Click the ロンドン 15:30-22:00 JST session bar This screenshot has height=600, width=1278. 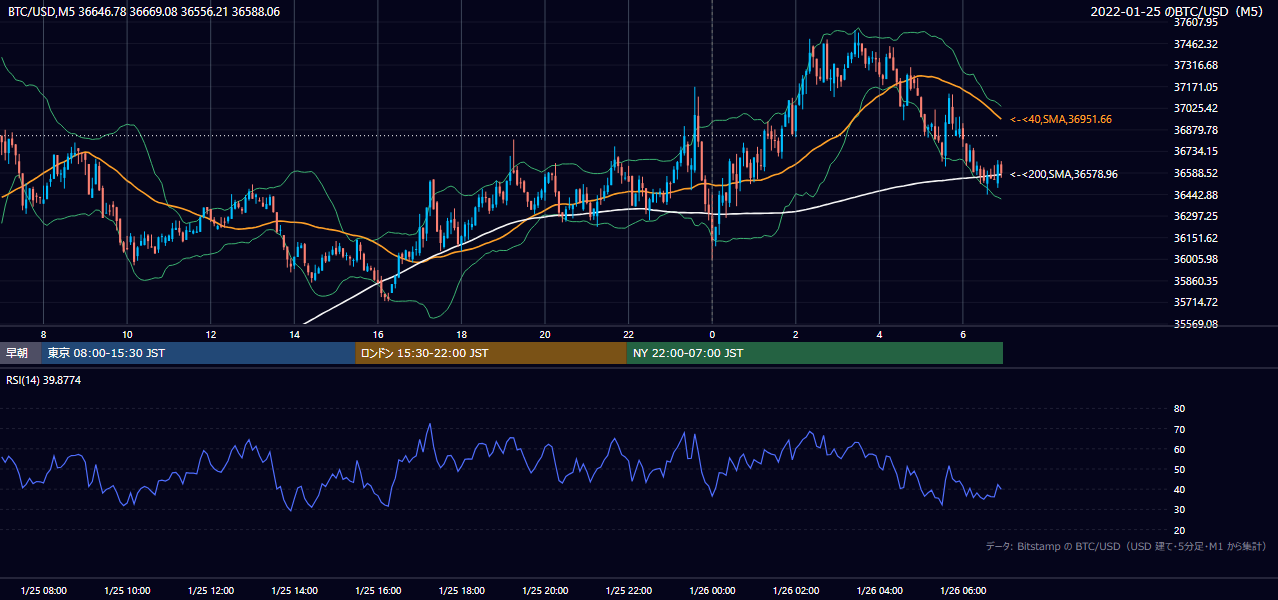click(x=491, y=353)
